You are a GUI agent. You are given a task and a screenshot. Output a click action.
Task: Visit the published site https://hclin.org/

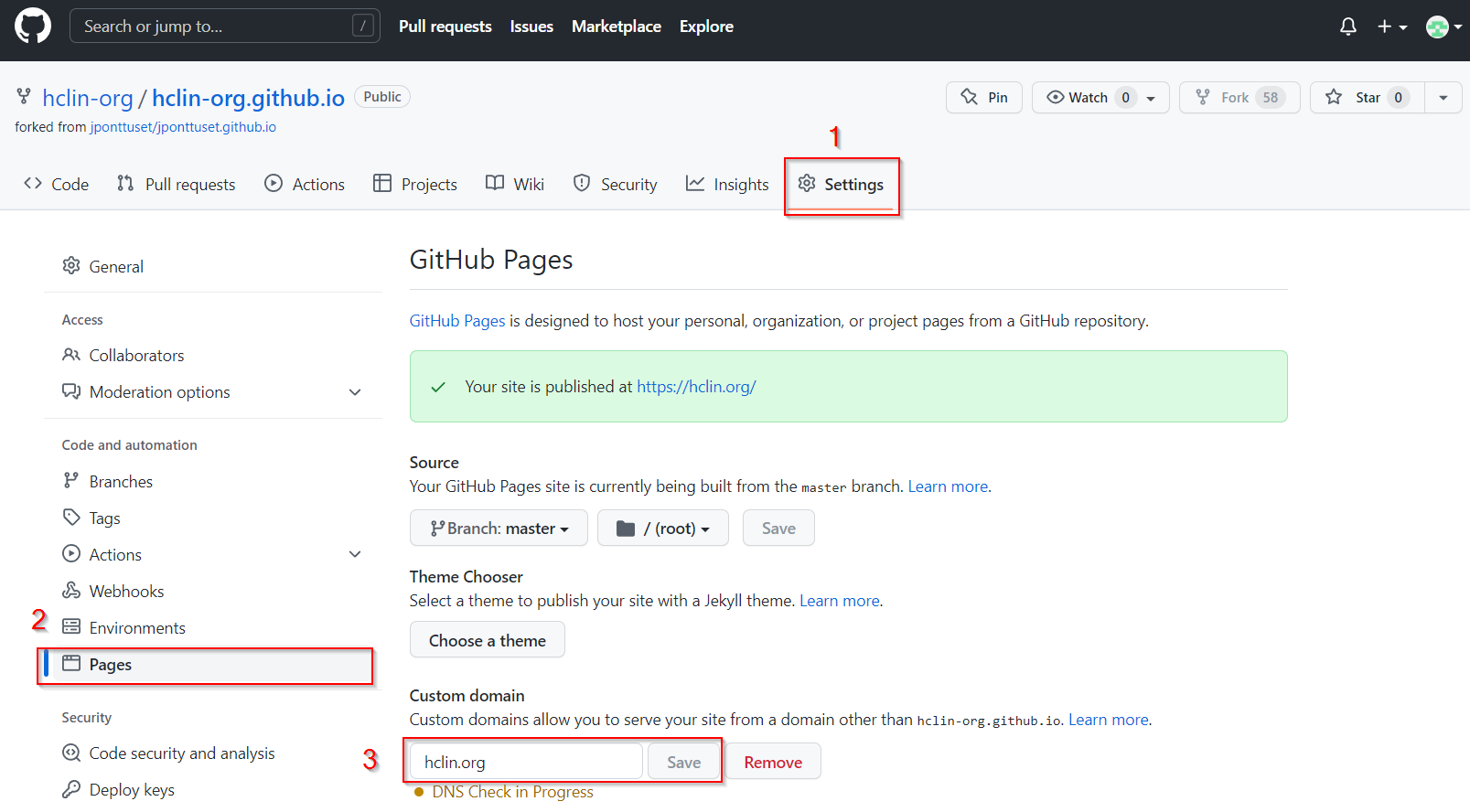pyautogui.click(x=696, y=387)
